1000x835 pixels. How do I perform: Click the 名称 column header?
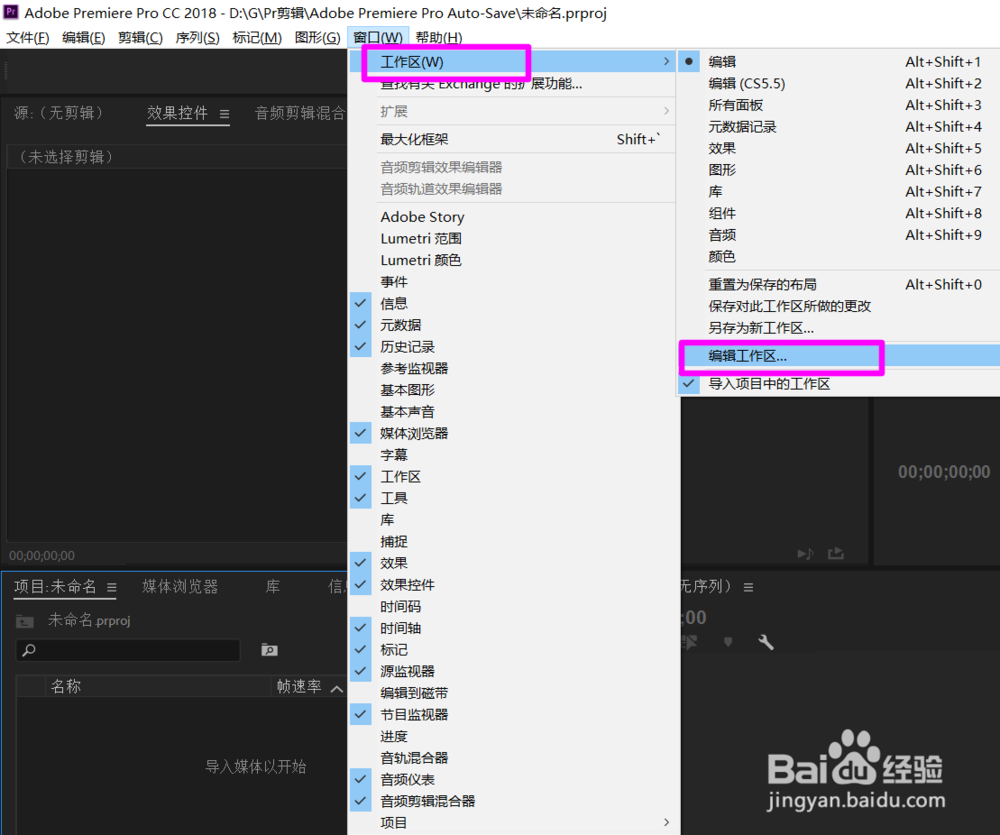click(66, 686)
